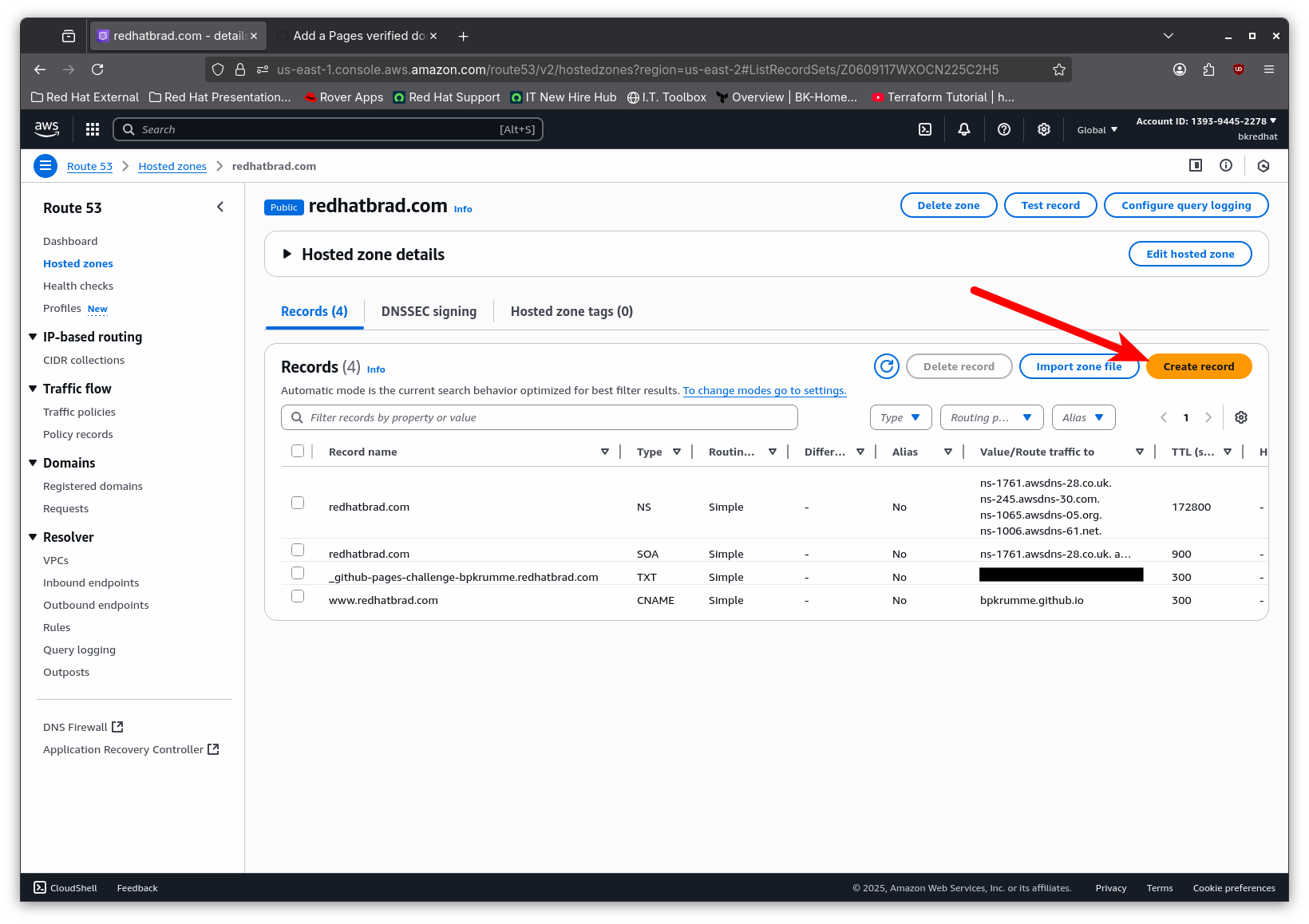The width and height of the screenshot is (1309, 924).
Task: Open Dashboard in side navigation
Action: point(70,241)
